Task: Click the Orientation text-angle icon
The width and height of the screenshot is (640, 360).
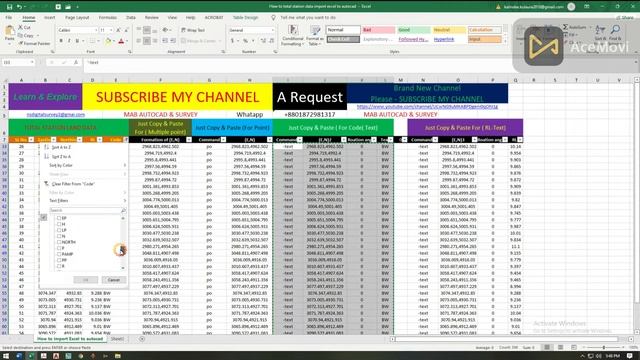Action: (165, 30)
